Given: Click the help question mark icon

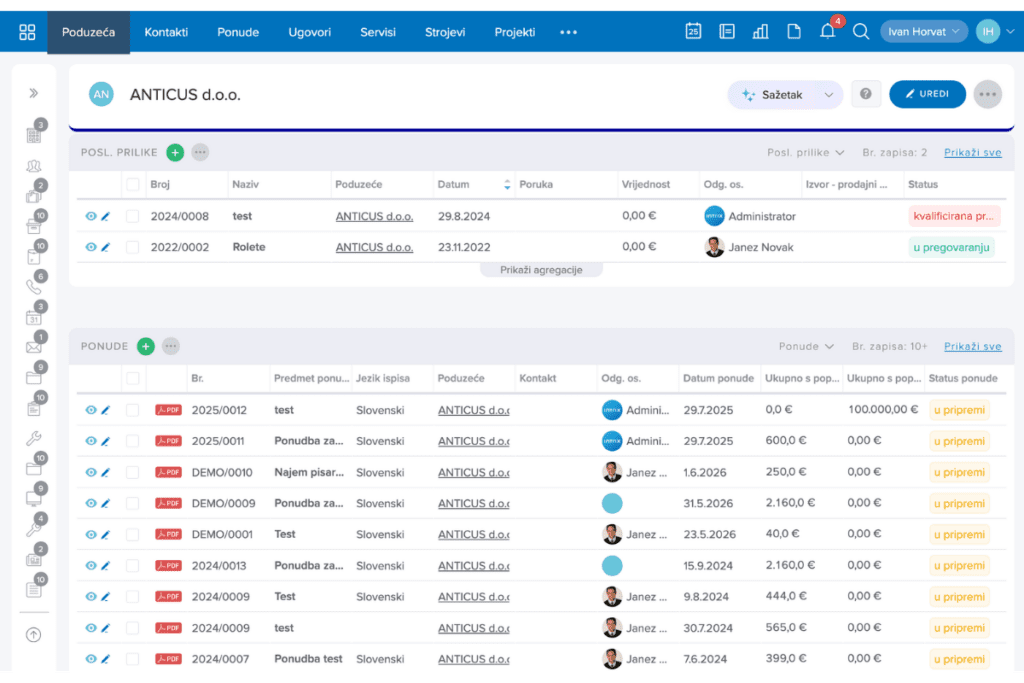Looking at the screenshot, I should 866,94.
